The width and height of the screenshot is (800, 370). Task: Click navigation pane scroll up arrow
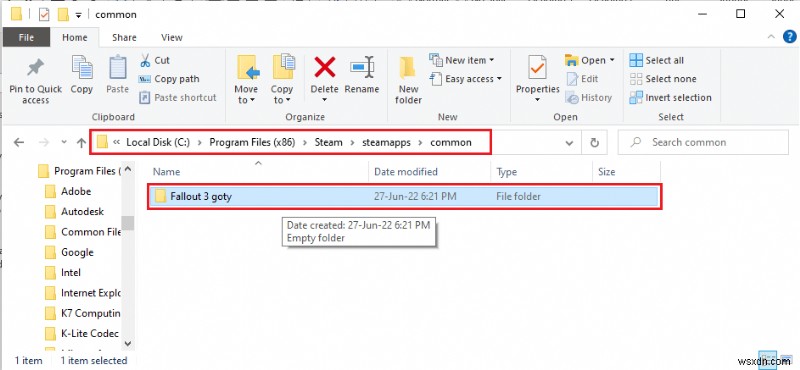[x=128, y=168]
